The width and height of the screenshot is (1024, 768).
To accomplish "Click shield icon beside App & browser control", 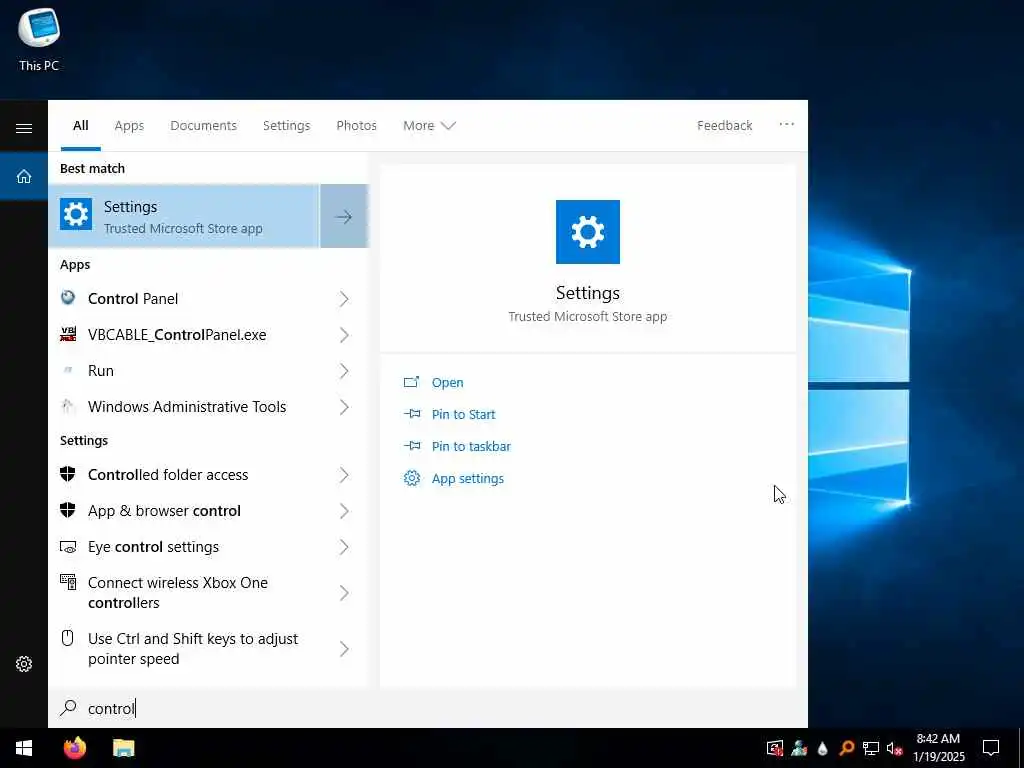I will coord(68,510).
